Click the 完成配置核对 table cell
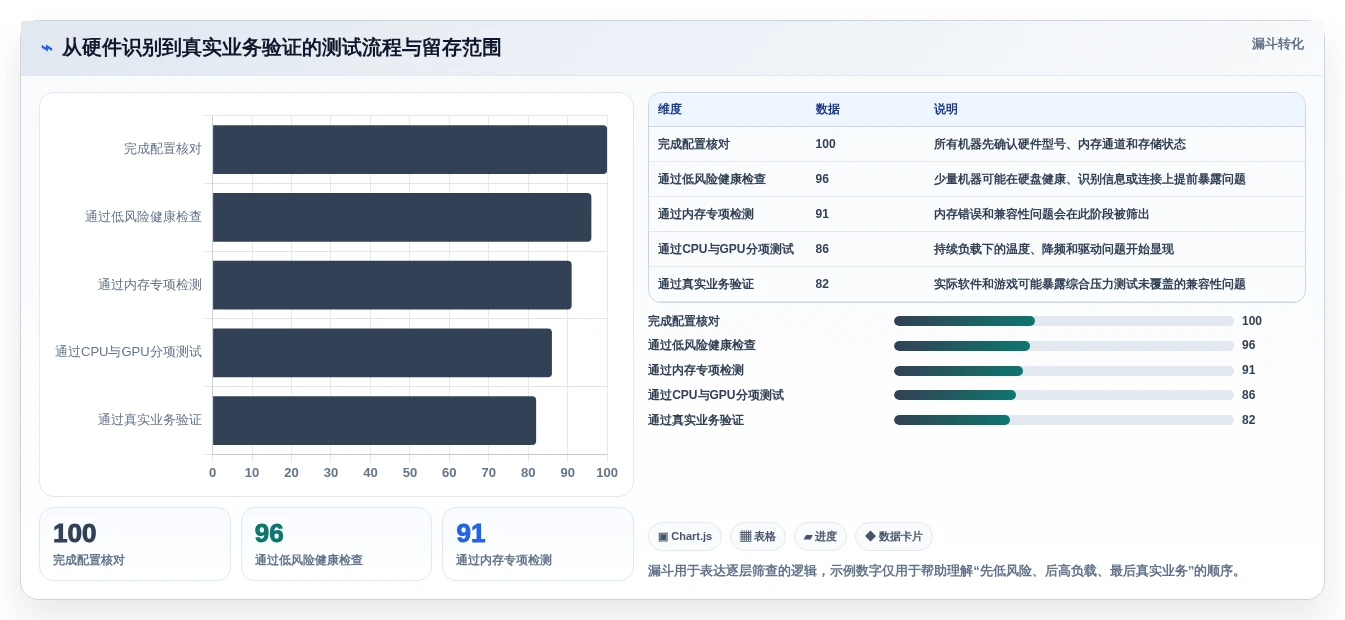Screen dimensions: 1345x620 click(x=694, y=144)
